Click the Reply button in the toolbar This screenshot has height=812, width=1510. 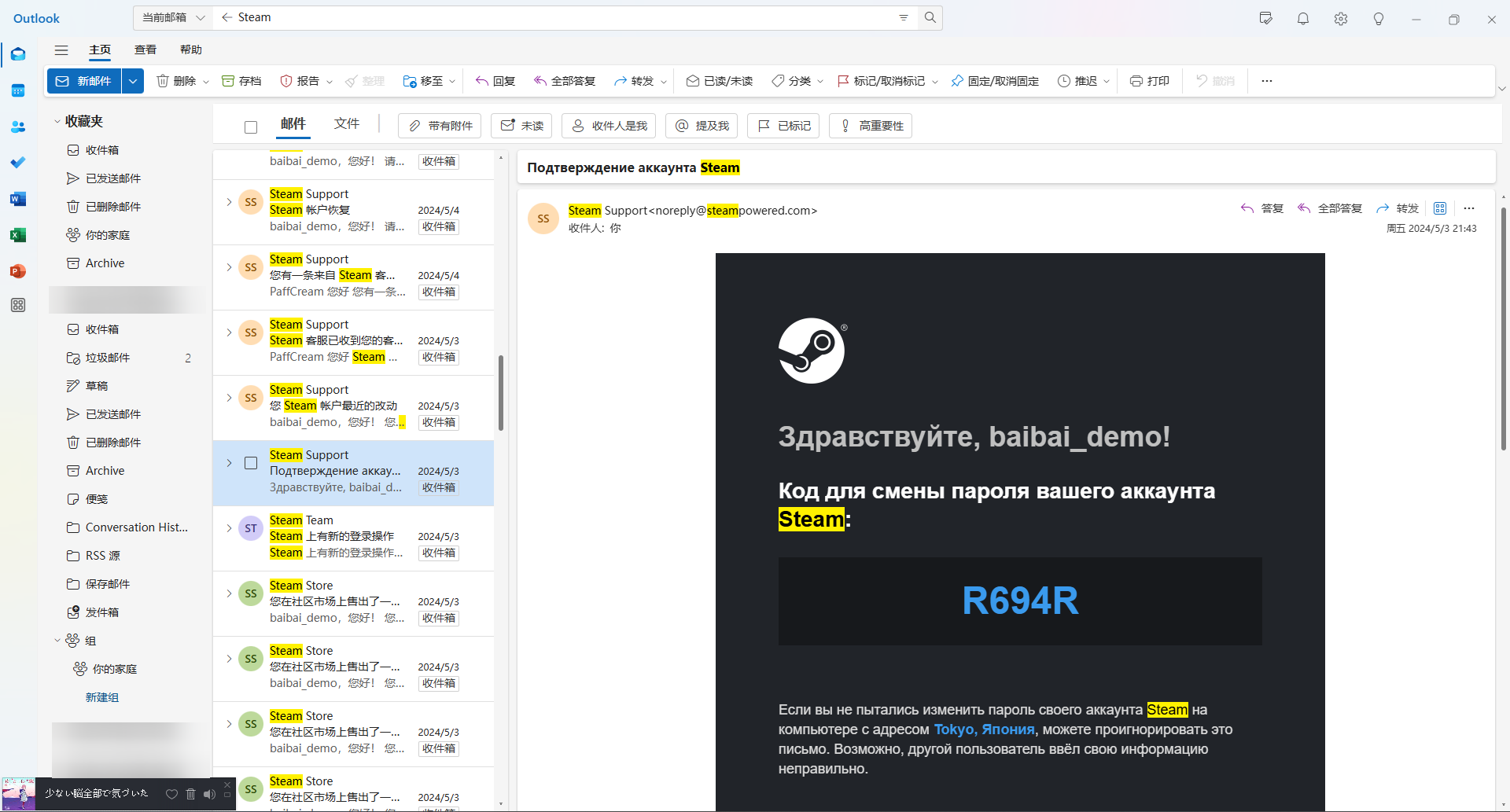tap(495, 81)
